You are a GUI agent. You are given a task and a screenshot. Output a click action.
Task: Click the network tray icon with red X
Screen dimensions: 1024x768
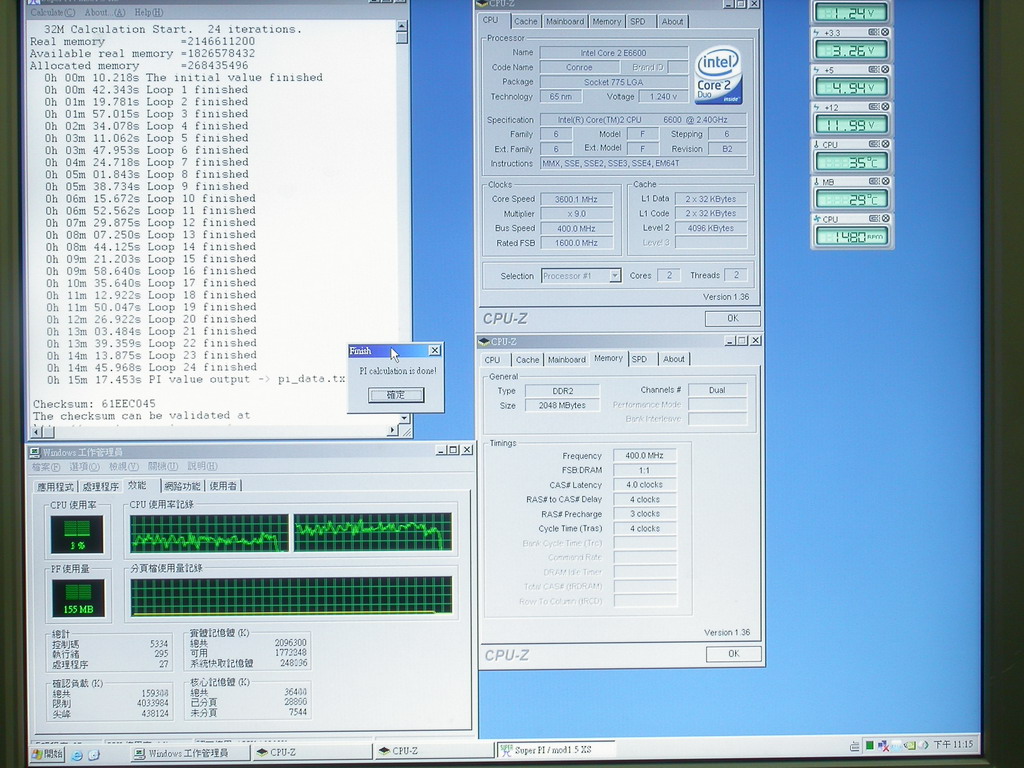[884, 745]
